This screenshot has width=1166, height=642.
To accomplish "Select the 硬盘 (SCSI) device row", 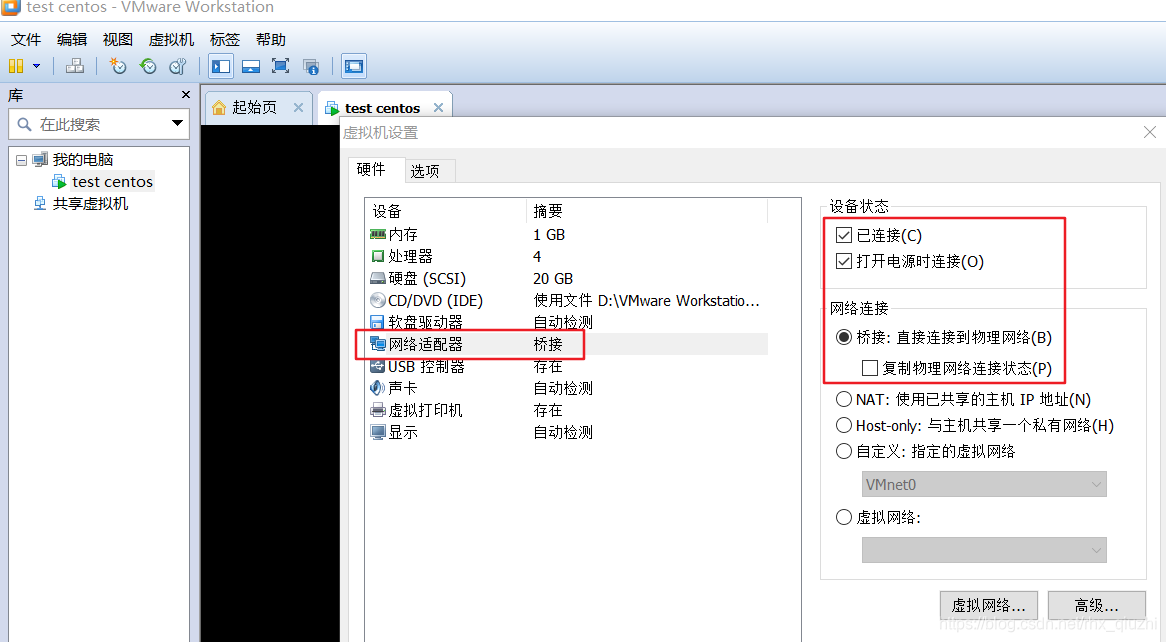I will (x=568, y=278).
